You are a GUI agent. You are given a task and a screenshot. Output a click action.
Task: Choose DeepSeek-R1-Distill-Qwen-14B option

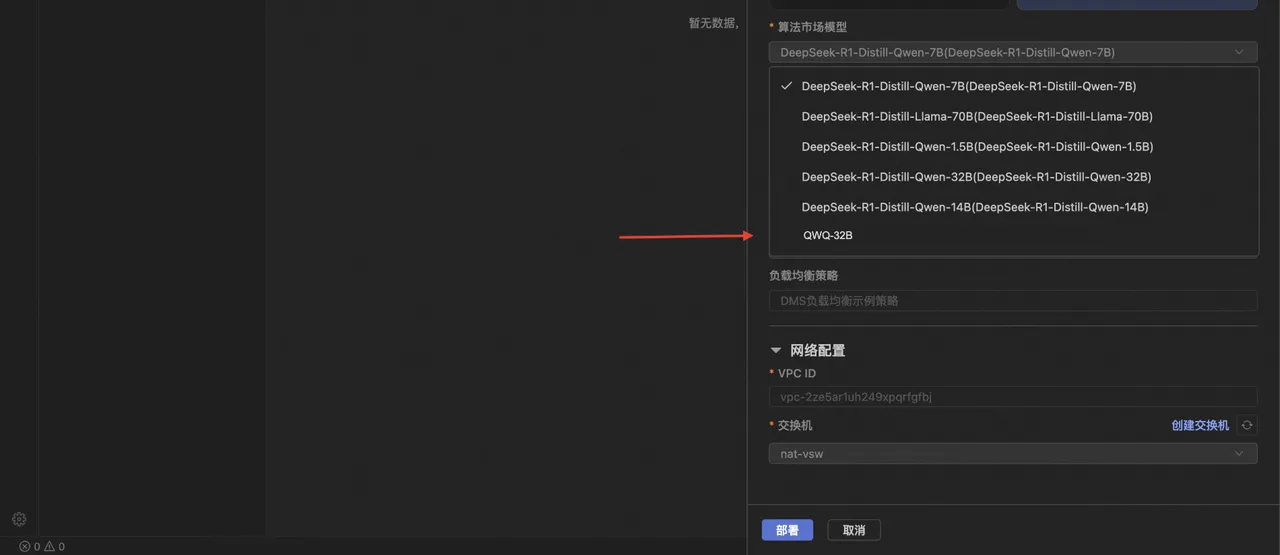pyautogui.click(x=1013, y=207)
